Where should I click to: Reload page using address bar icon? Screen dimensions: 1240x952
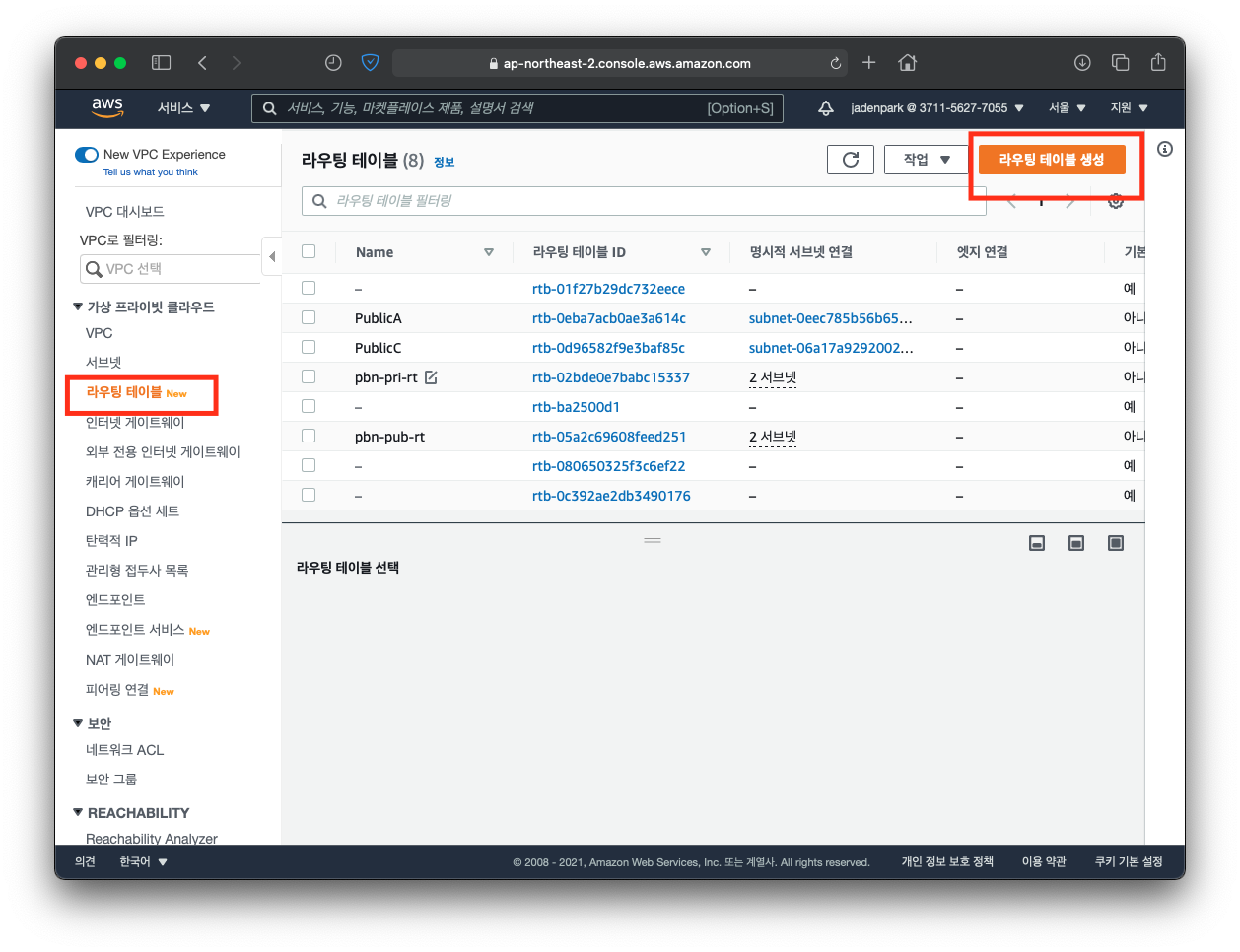pos(836,63)
